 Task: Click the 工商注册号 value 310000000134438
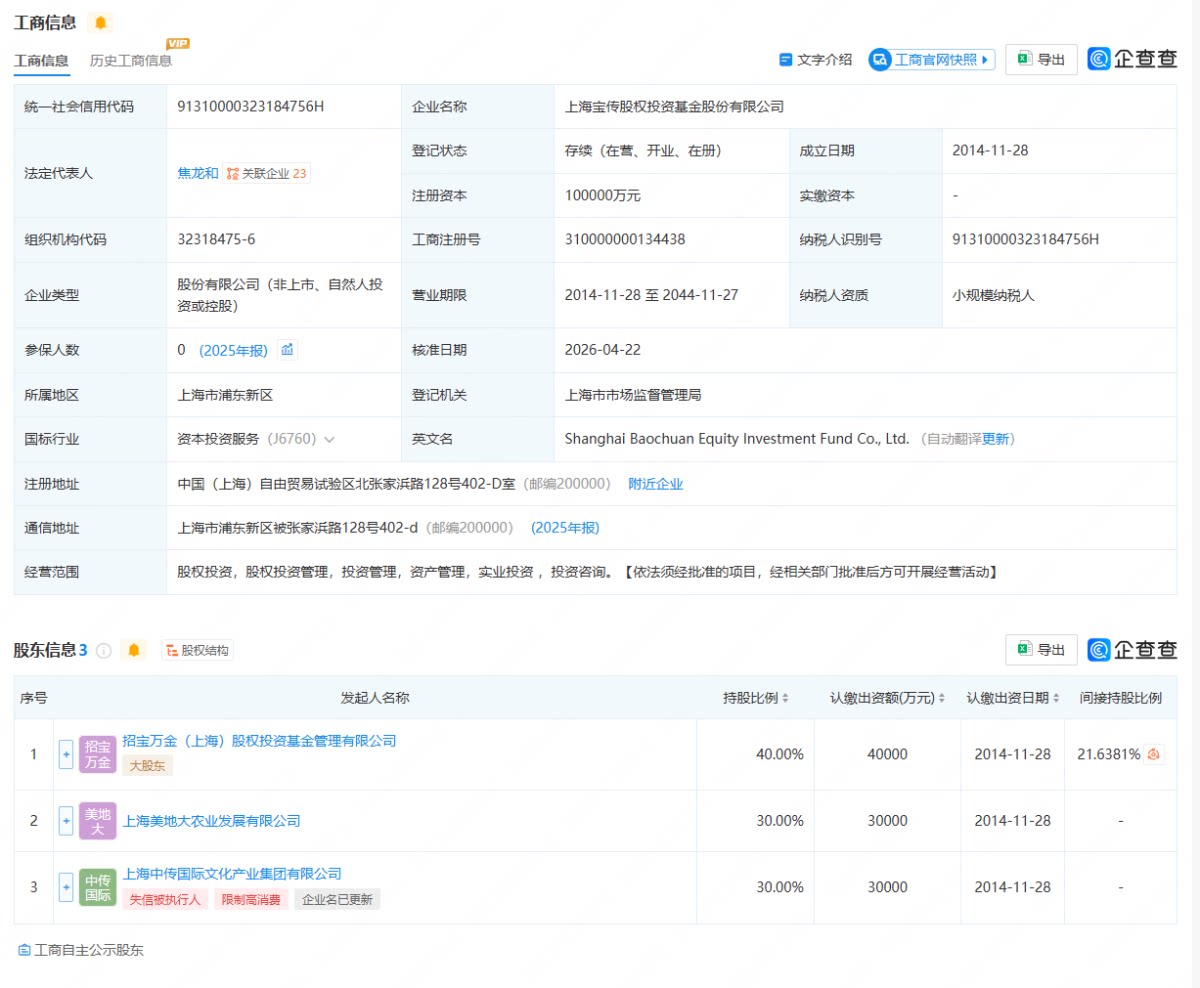tap(625, 239)
